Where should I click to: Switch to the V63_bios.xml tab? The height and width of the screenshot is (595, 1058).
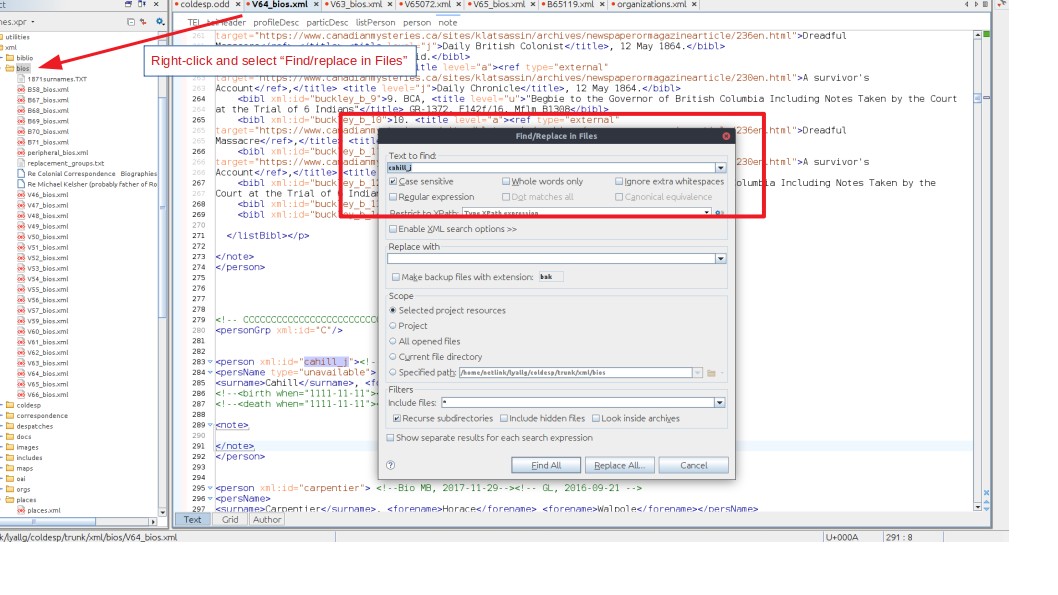tap(356, 5)
